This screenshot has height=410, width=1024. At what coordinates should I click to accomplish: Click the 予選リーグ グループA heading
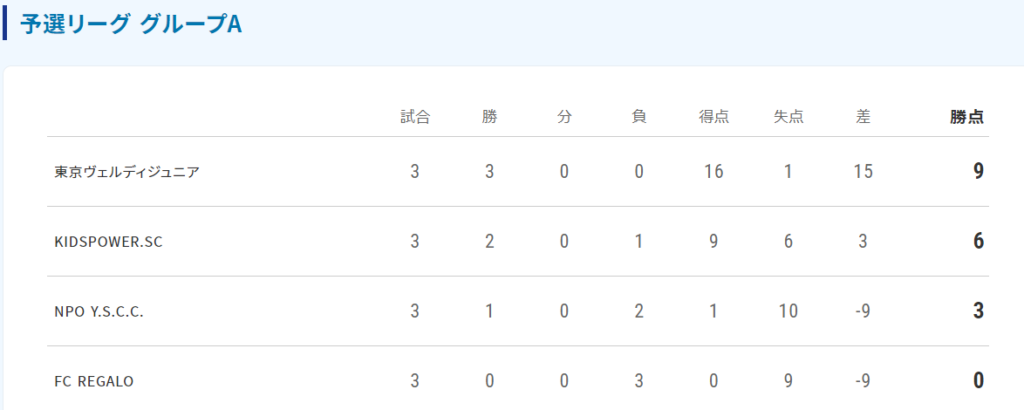pyautogui.click(x=131, y=24)
